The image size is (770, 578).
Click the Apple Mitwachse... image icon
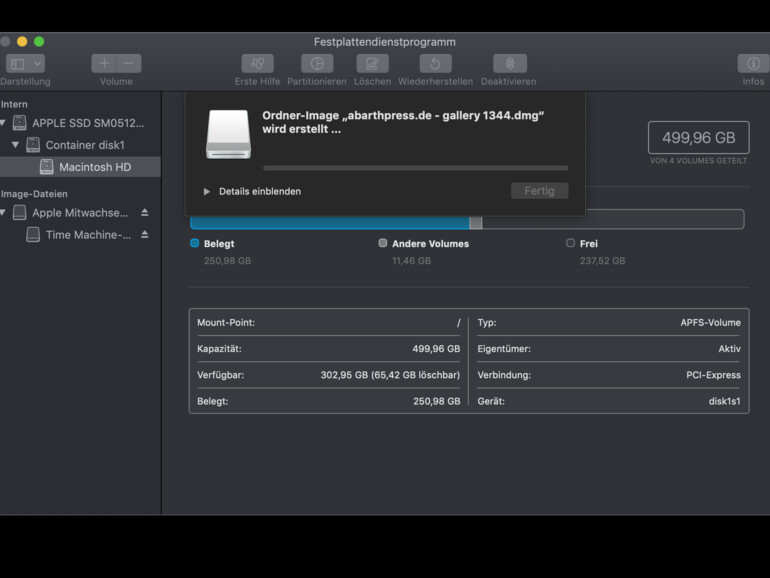pyautogui.click(x=20, y=213)
